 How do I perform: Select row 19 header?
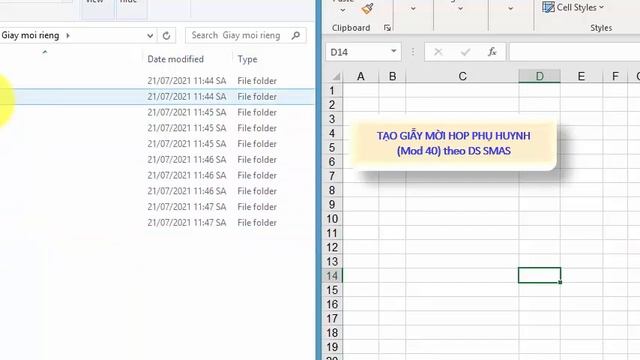click(332, 347)
